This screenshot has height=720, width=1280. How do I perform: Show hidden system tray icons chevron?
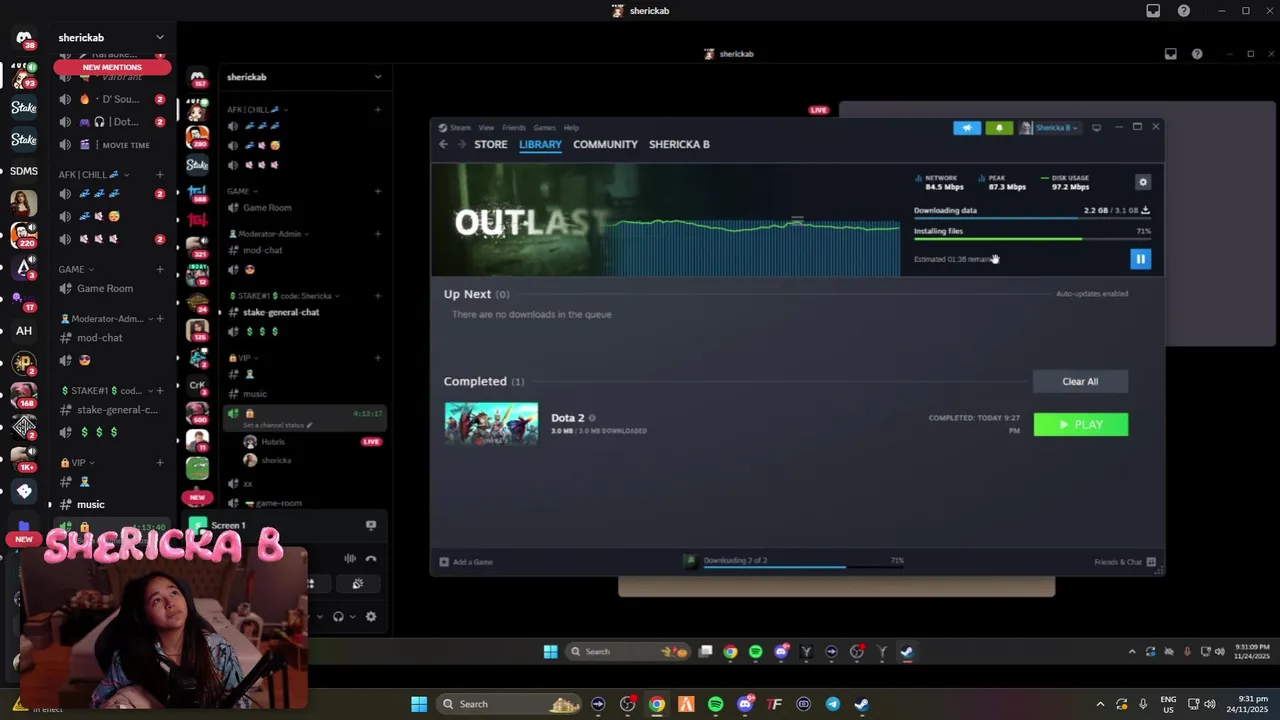[x=1100, y=704]
